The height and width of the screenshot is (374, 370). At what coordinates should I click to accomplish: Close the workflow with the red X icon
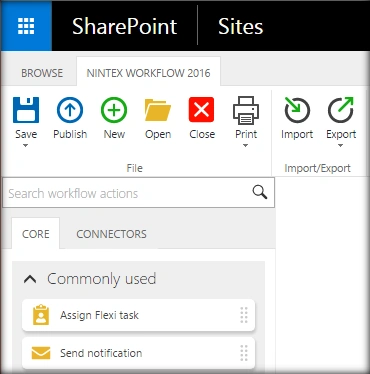coord(202,110)
